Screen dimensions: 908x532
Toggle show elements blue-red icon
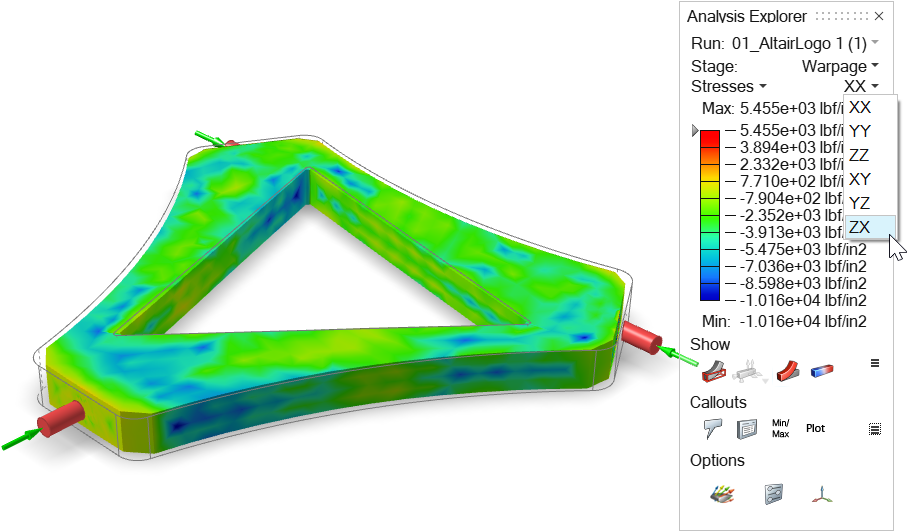pyautogui.click(x=822, y=370)
